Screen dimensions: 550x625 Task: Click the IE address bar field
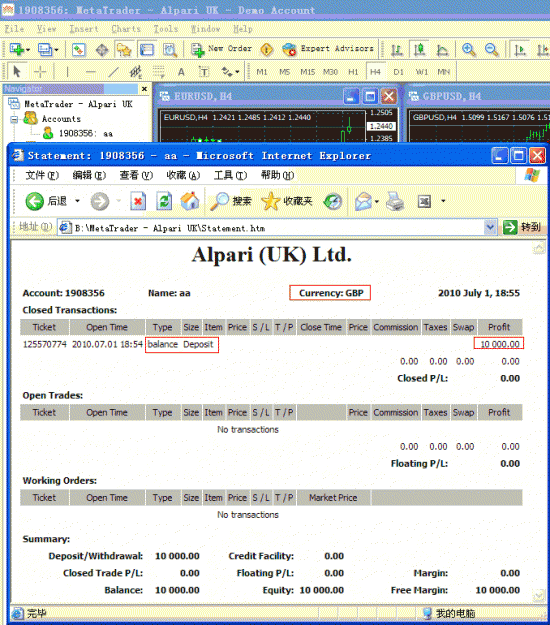271,228
